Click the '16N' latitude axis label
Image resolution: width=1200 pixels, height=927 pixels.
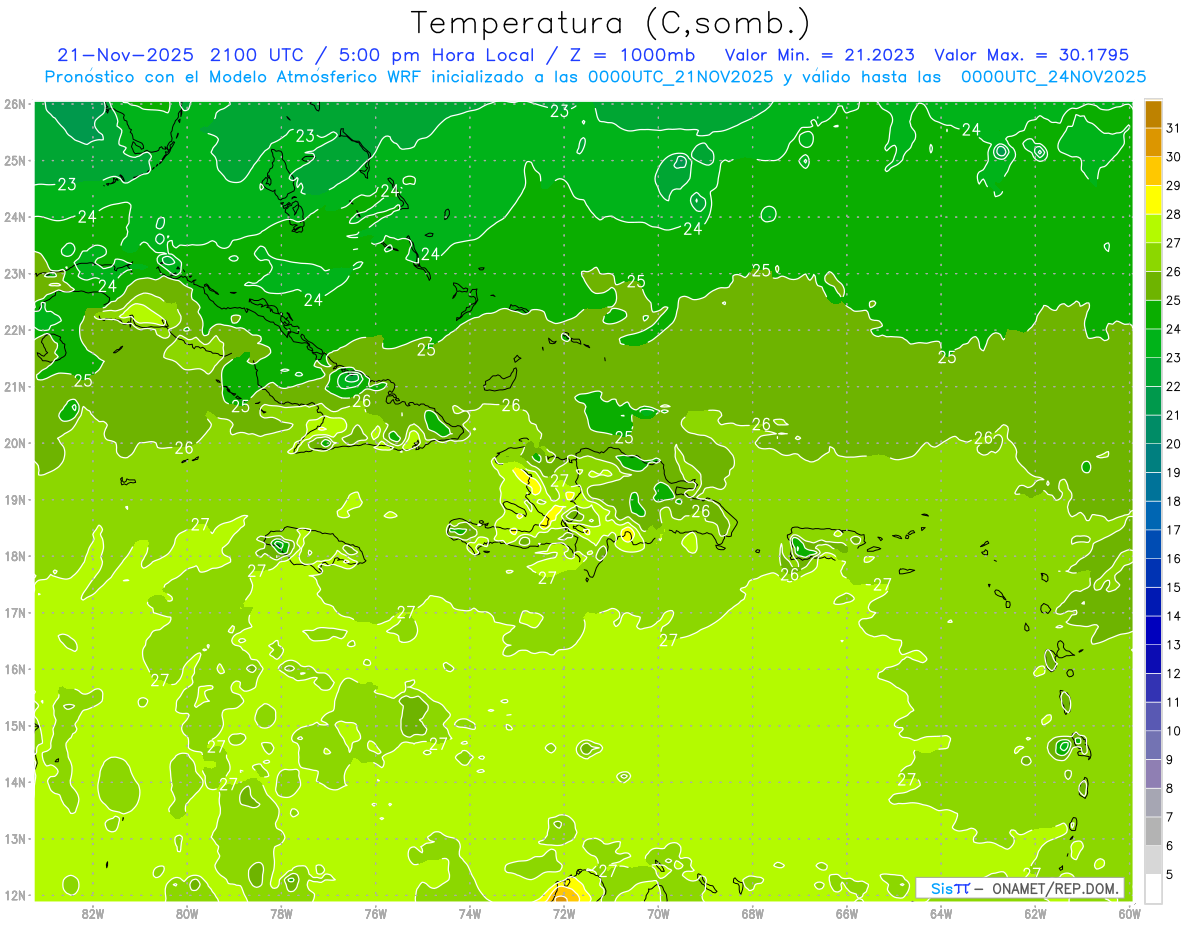(x=15, y=669)
